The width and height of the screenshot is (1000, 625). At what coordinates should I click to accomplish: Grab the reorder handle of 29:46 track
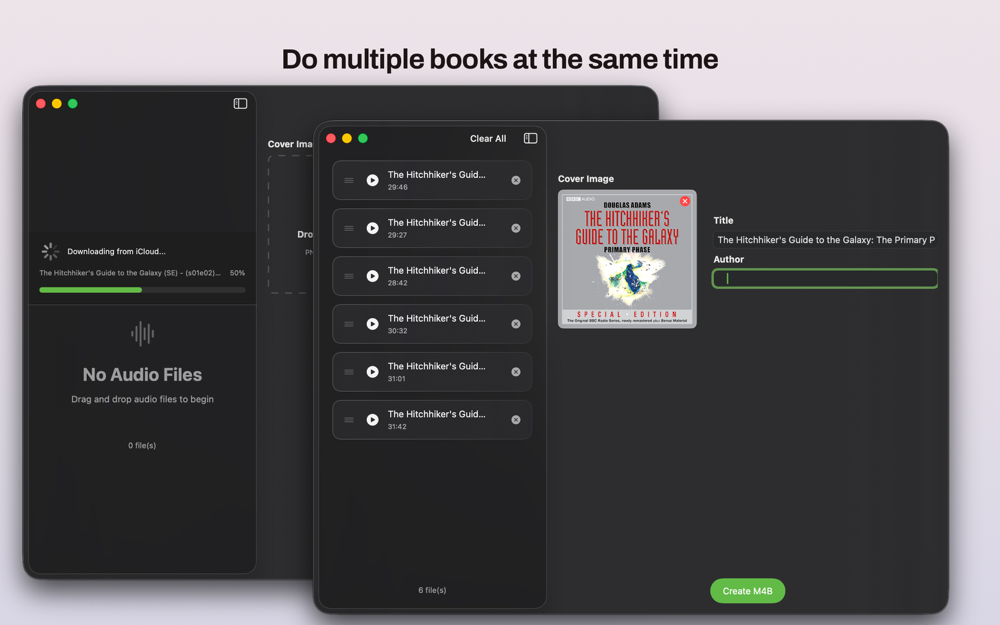click(349, 180)
